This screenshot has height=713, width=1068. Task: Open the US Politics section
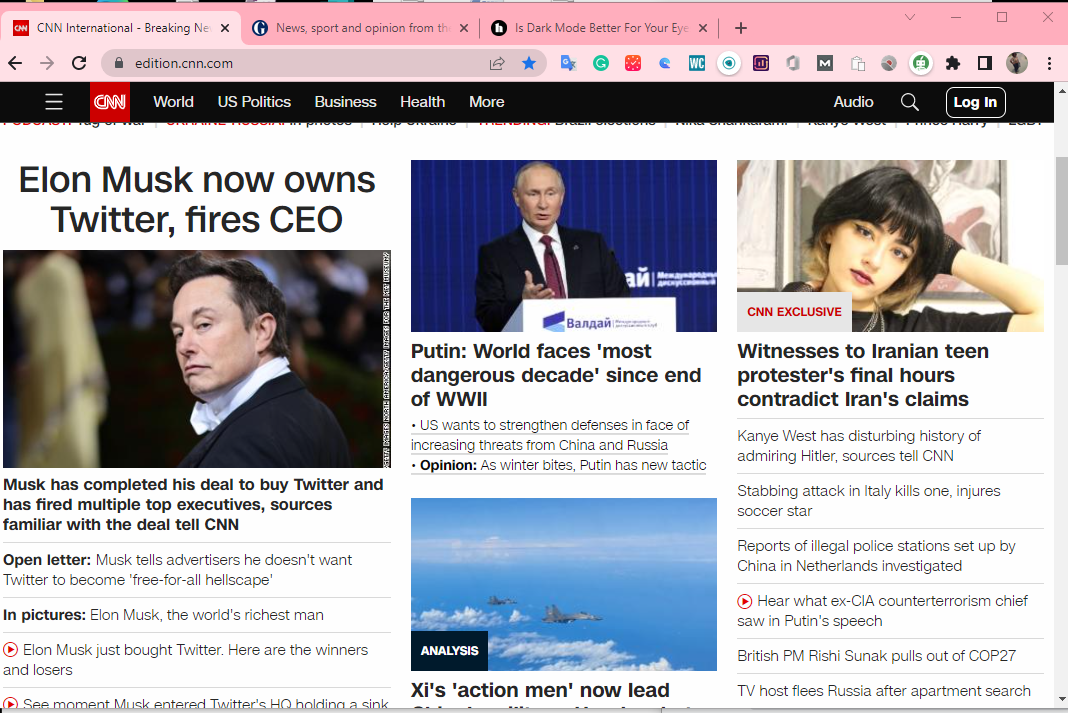(x=254, y=102)
